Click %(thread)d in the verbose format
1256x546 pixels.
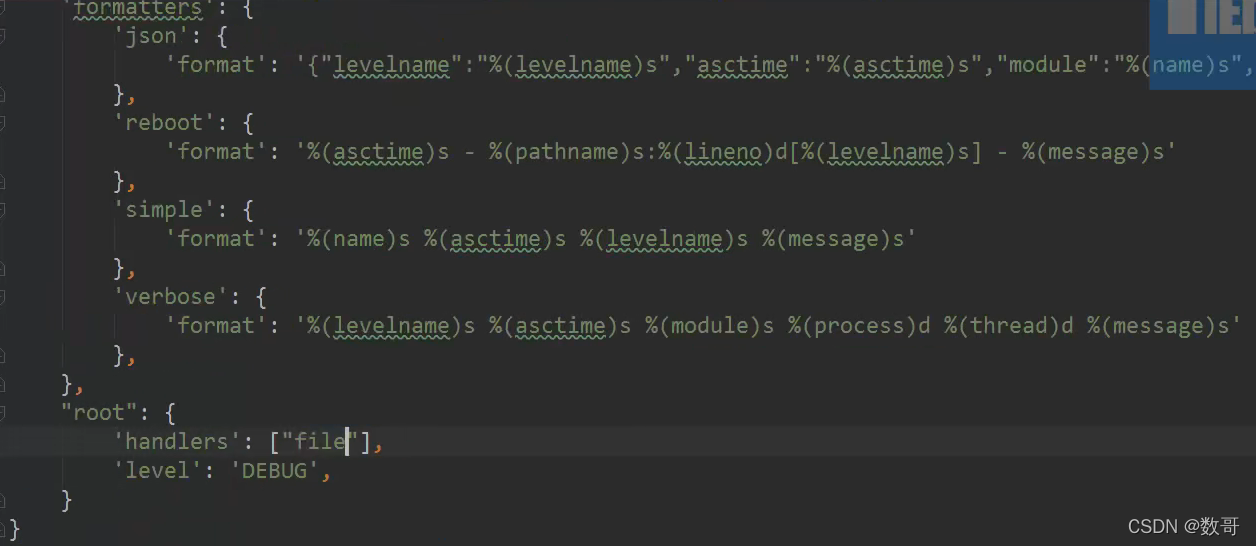(1008, 326)
